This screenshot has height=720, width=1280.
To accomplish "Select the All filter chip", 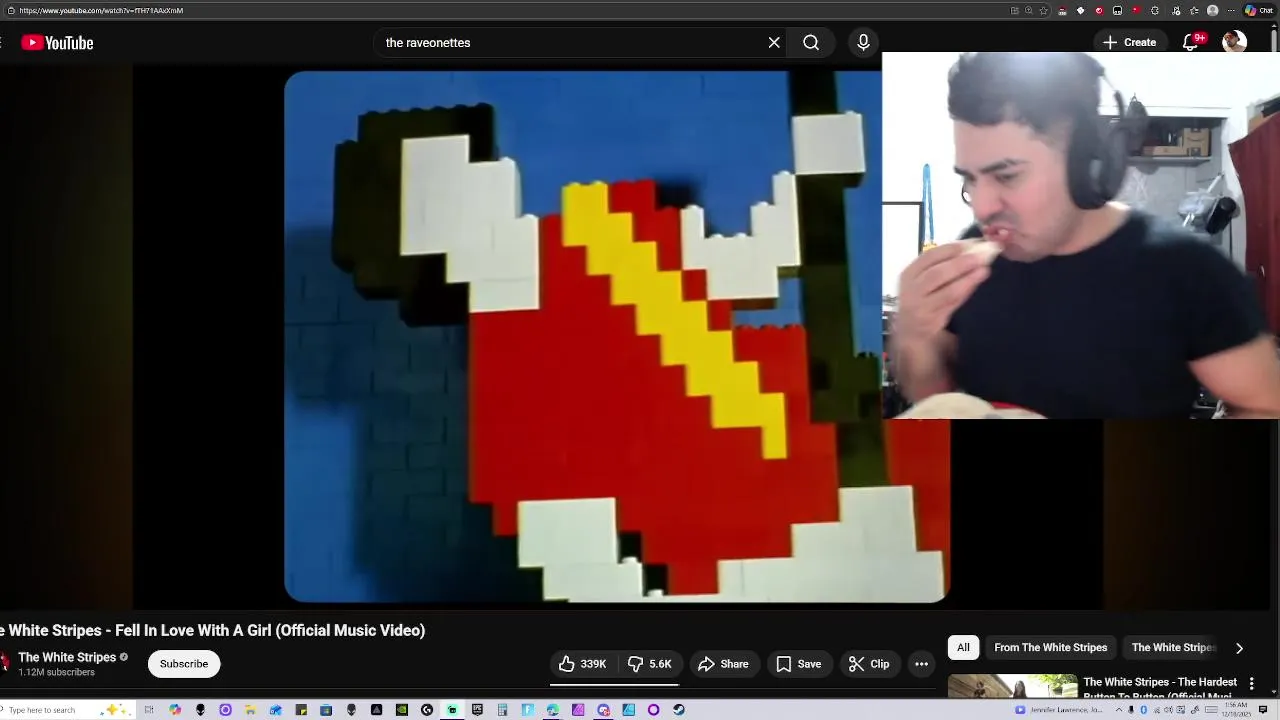I will pyautogui.click(x=963, y=647).
